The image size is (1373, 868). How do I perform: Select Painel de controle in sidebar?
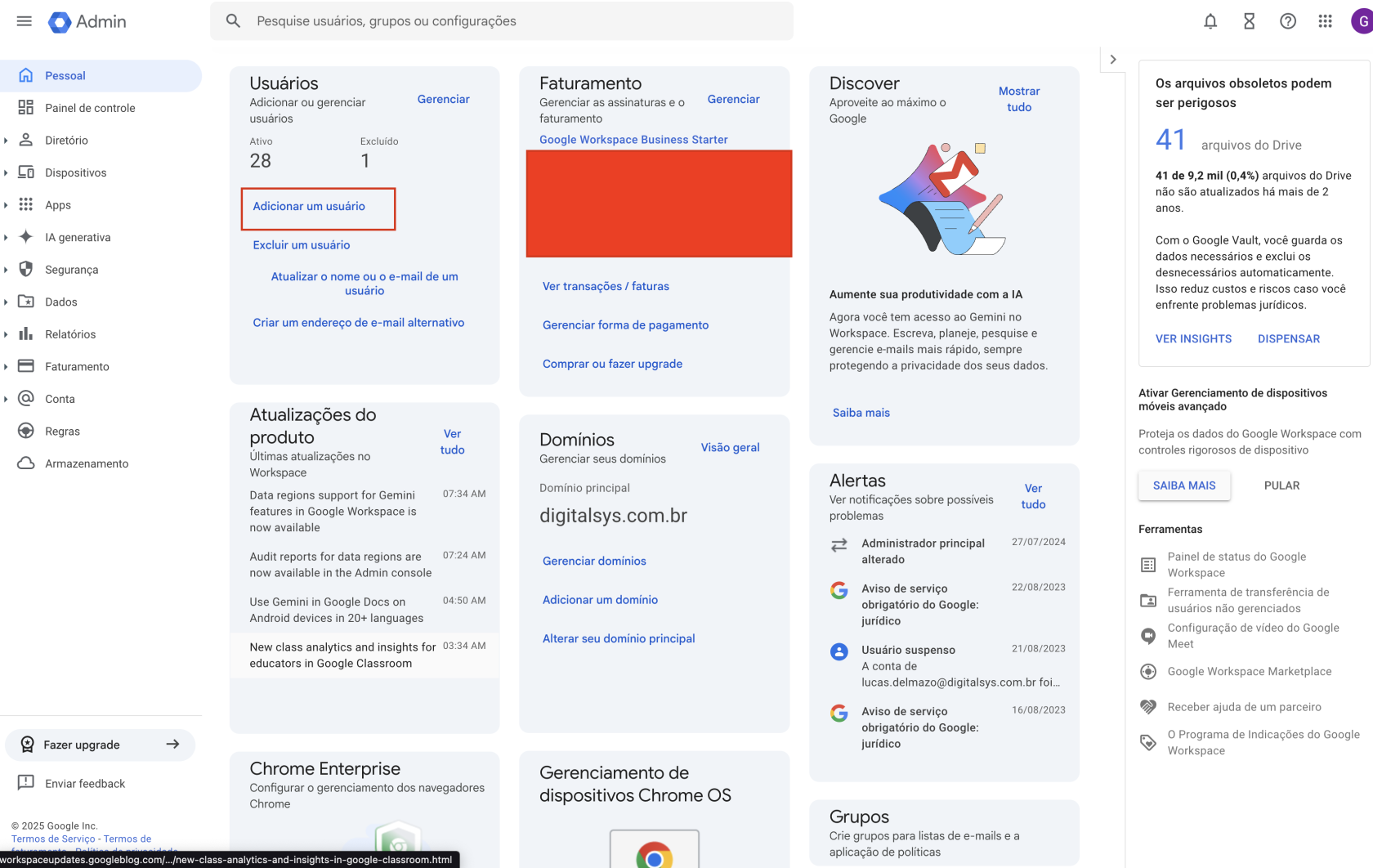(90, 108)
